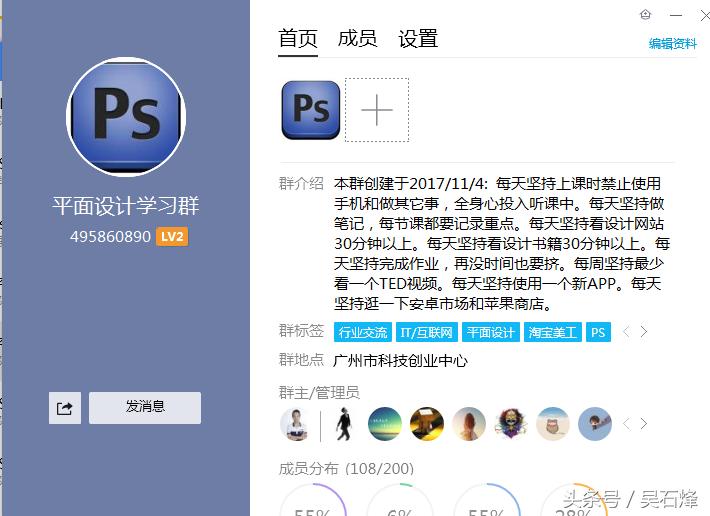710x516 pixels.
Task: Click the 群地点 label
Action: point(301,360)
